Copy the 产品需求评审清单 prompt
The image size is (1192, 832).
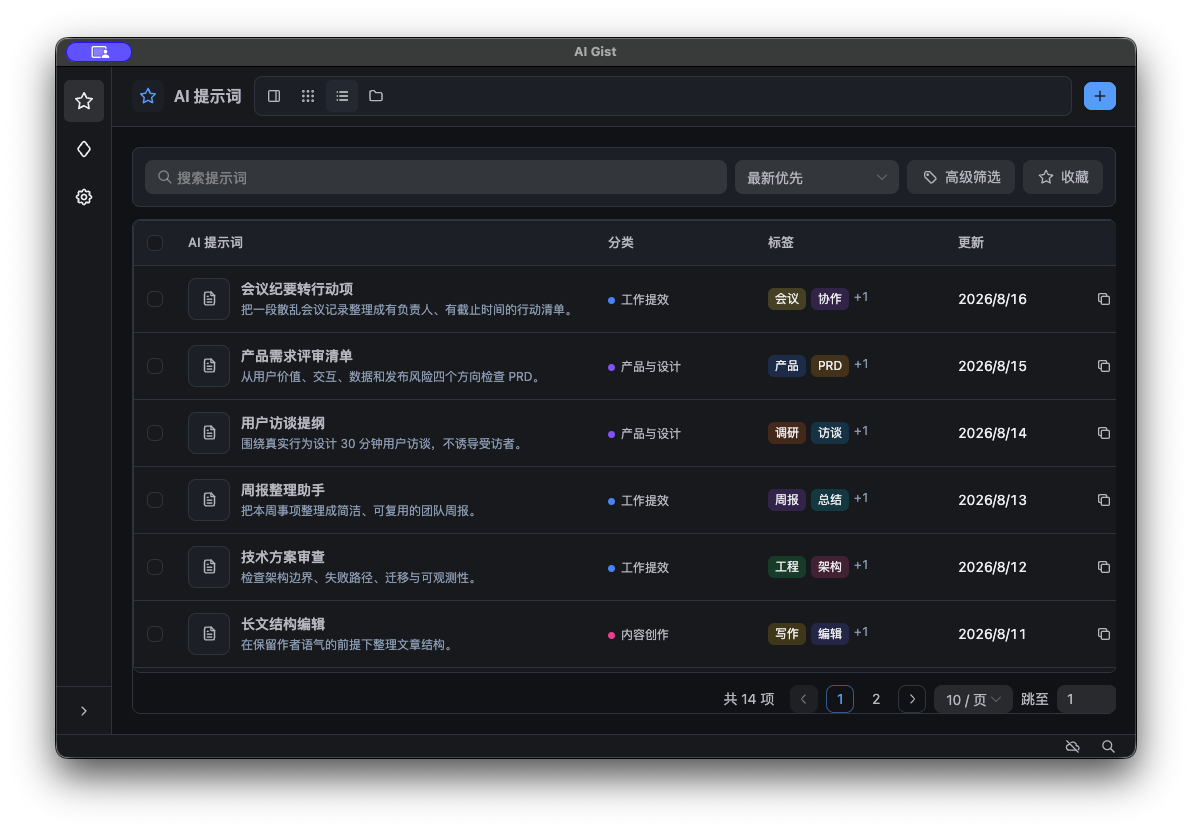point(1104,366)
